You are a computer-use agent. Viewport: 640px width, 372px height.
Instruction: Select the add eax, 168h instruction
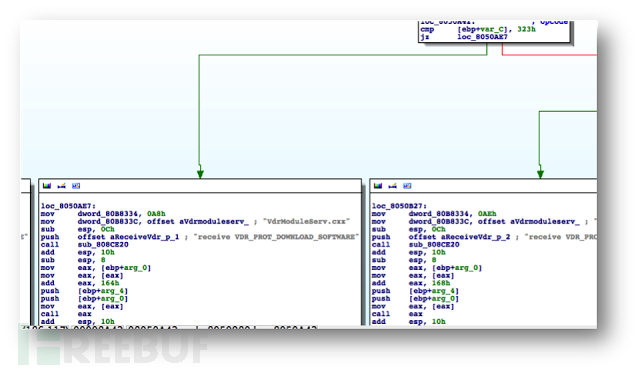411,283
